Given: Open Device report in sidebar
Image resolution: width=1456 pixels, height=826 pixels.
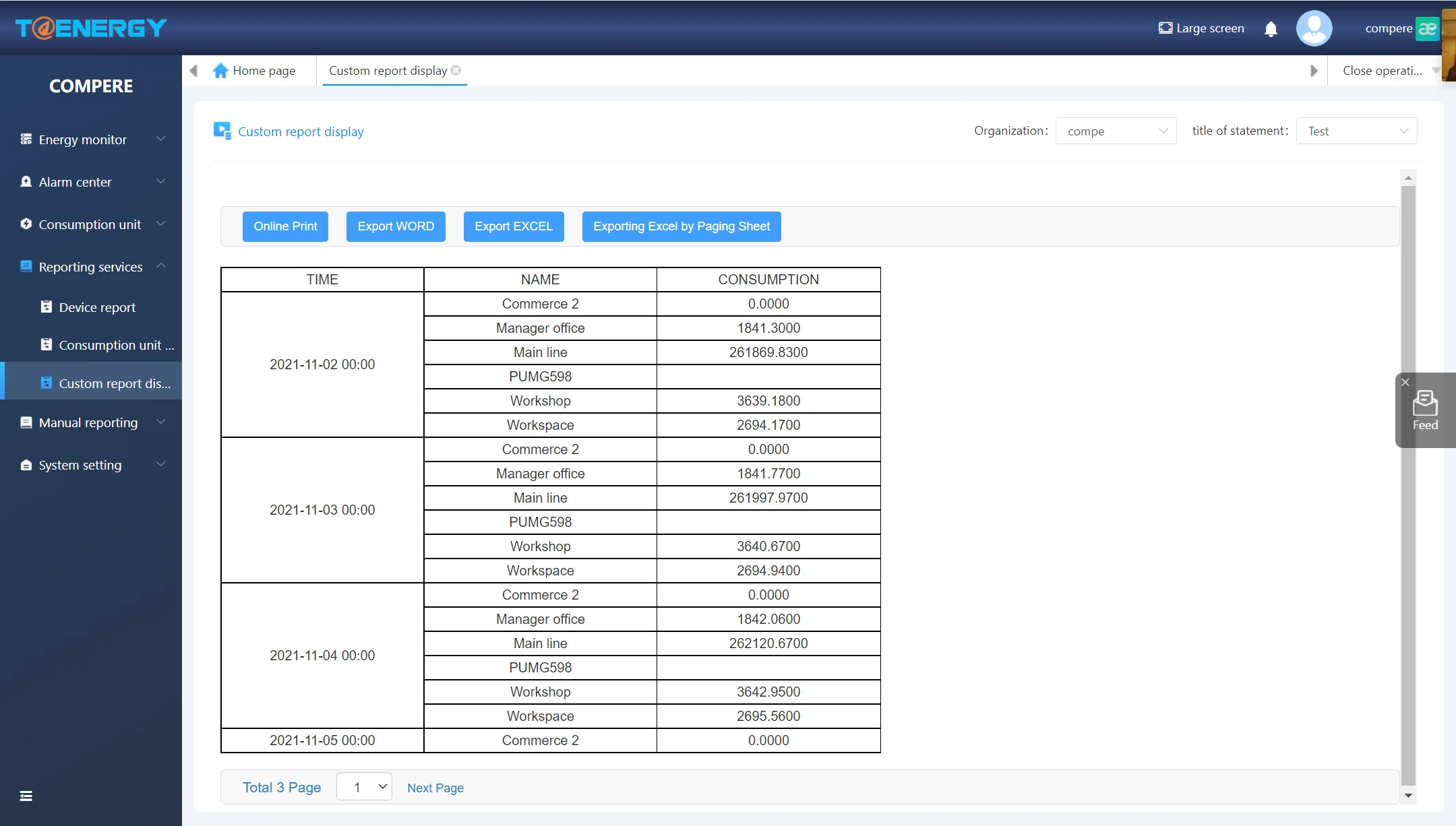Looking at the screenshot, I should [x=97, y=307].
